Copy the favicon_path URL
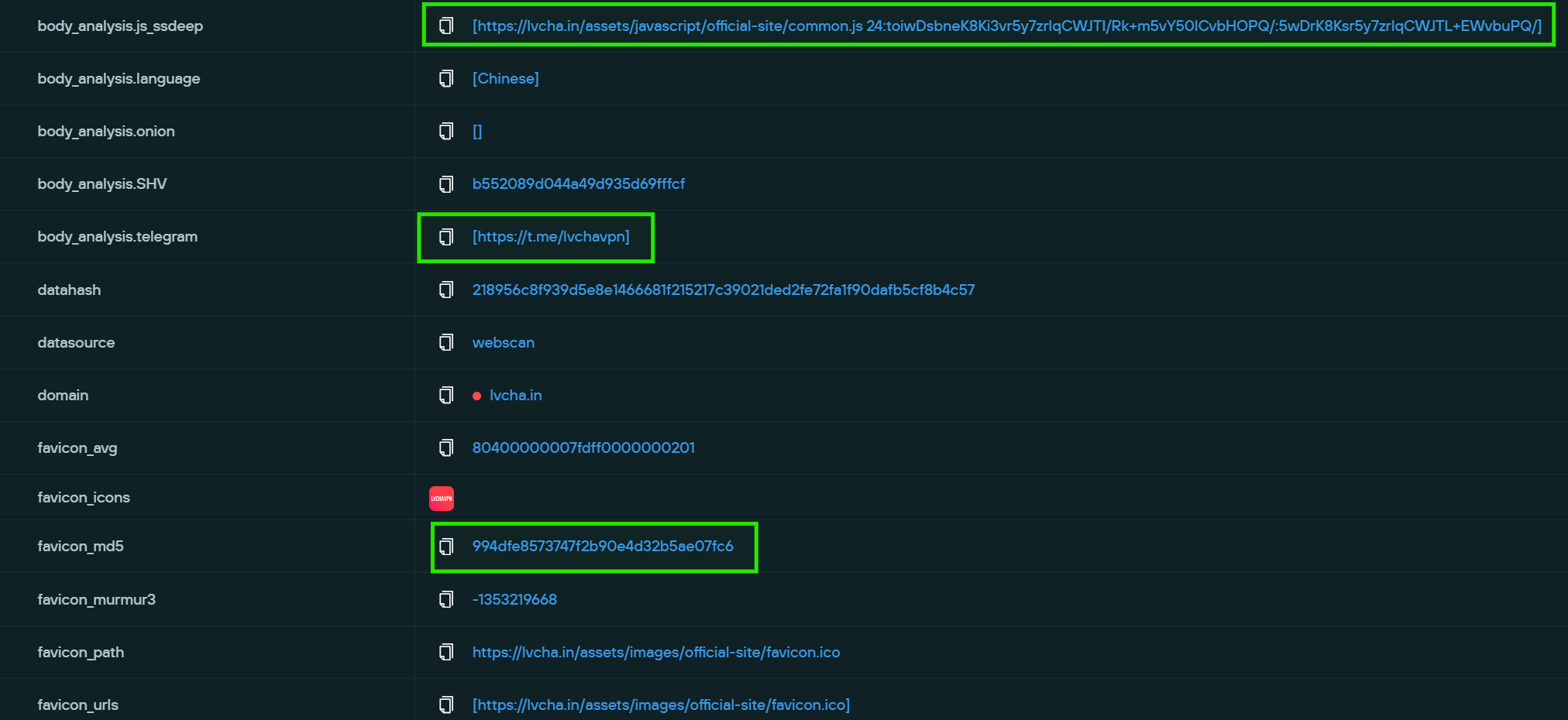Image resolution: width=1568 pixels, height=720 pixels. click(445, 652)
